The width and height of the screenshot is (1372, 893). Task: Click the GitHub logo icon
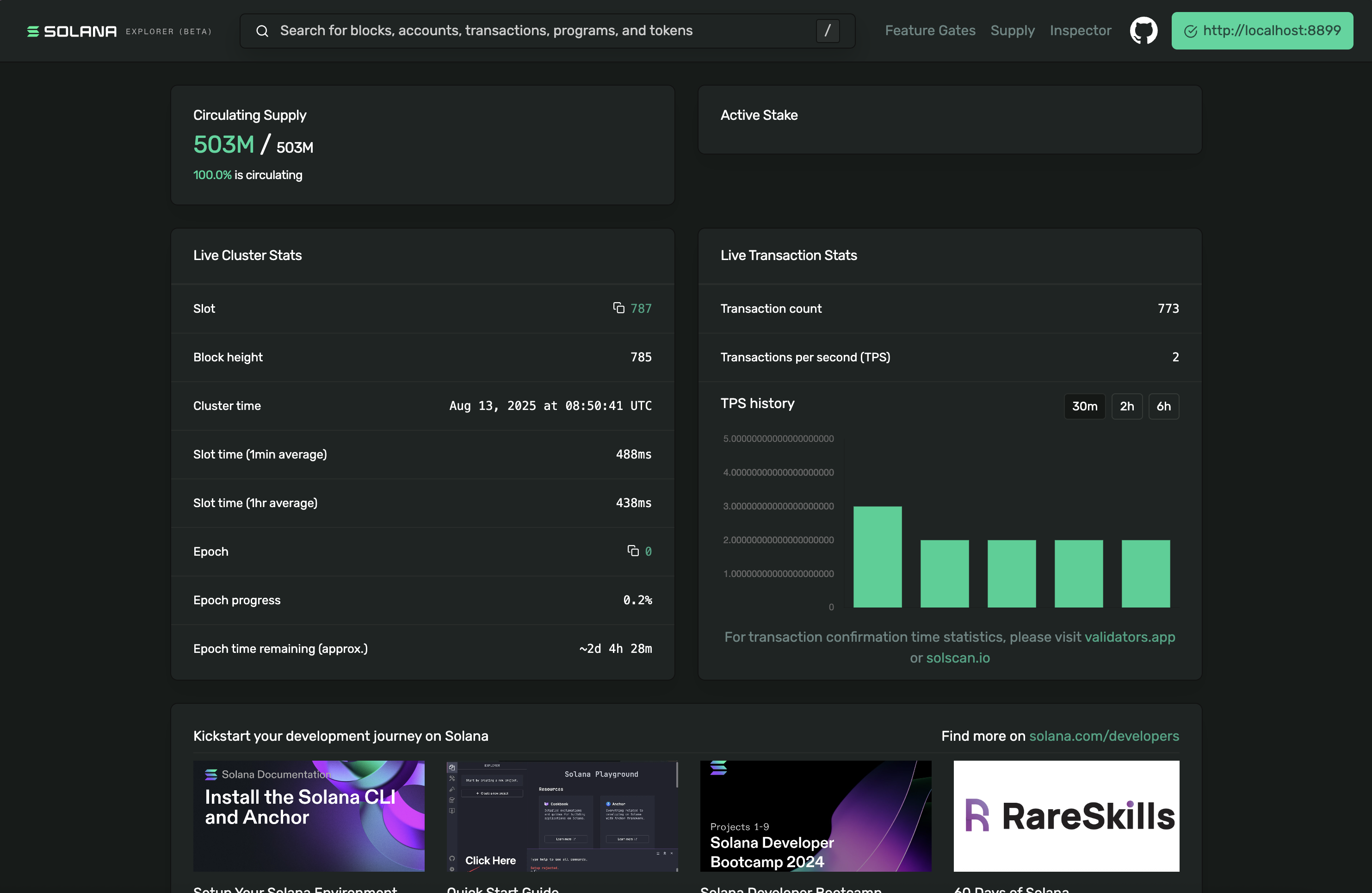pyautogui.click(x=1143, y=31)
